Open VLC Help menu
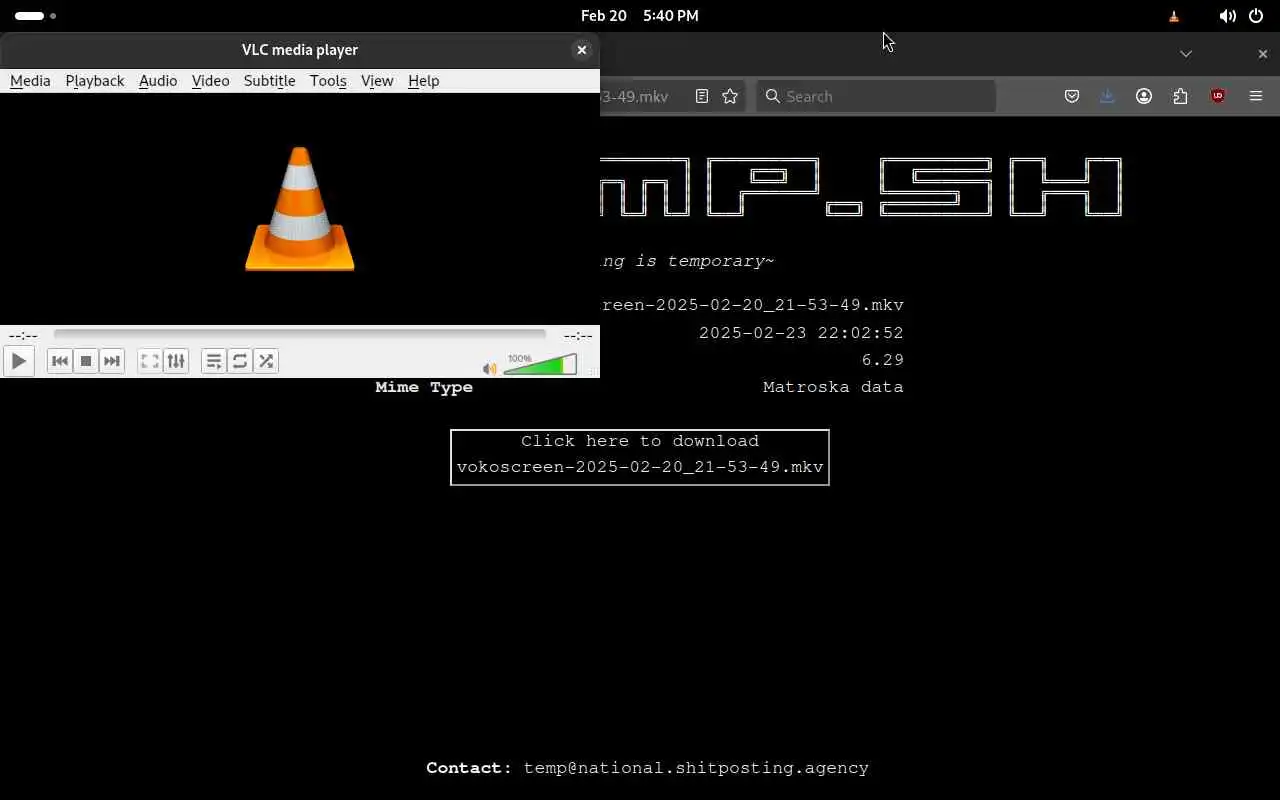The height and width of the screenshot is (800, 1280). point(424,81)
